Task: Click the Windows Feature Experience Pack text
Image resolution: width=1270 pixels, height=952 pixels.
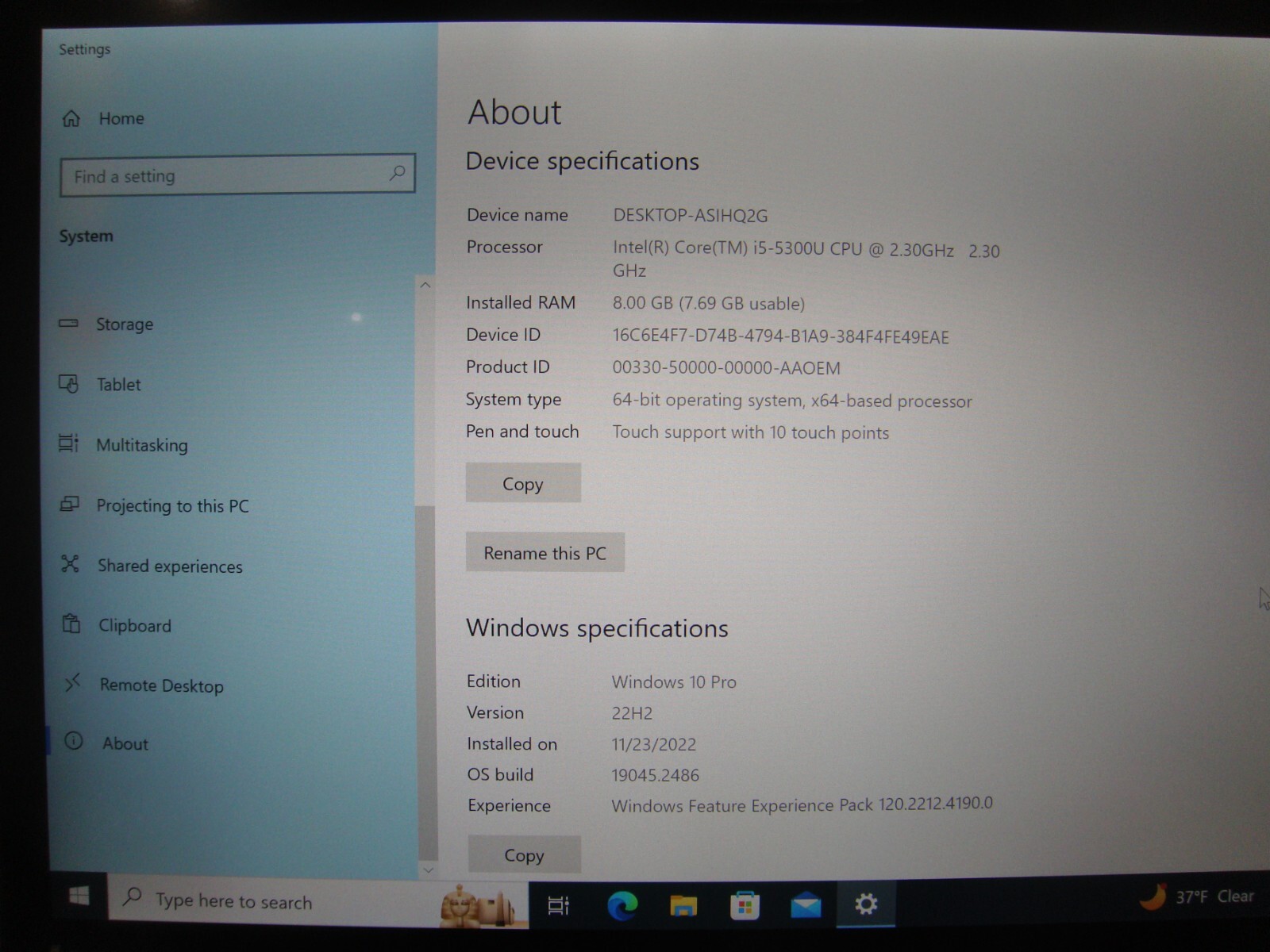Action: 802,805
